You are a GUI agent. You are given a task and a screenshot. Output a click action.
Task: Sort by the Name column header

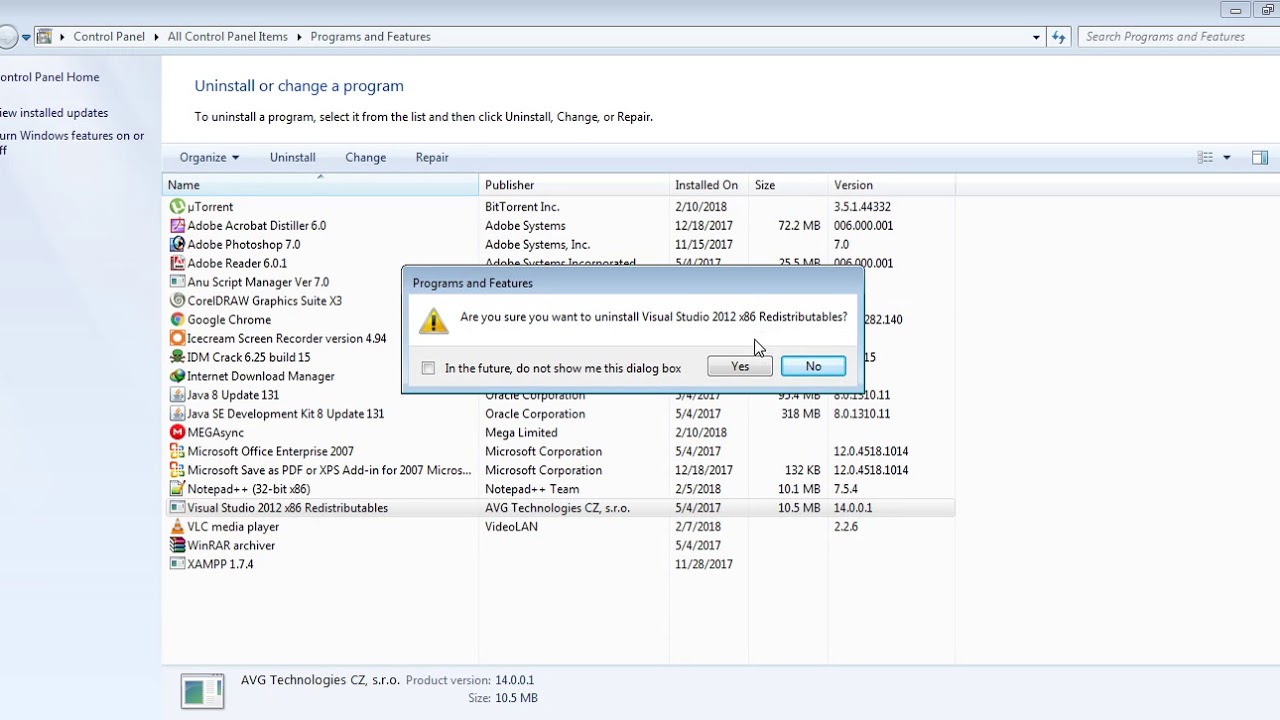coord(320,185)
